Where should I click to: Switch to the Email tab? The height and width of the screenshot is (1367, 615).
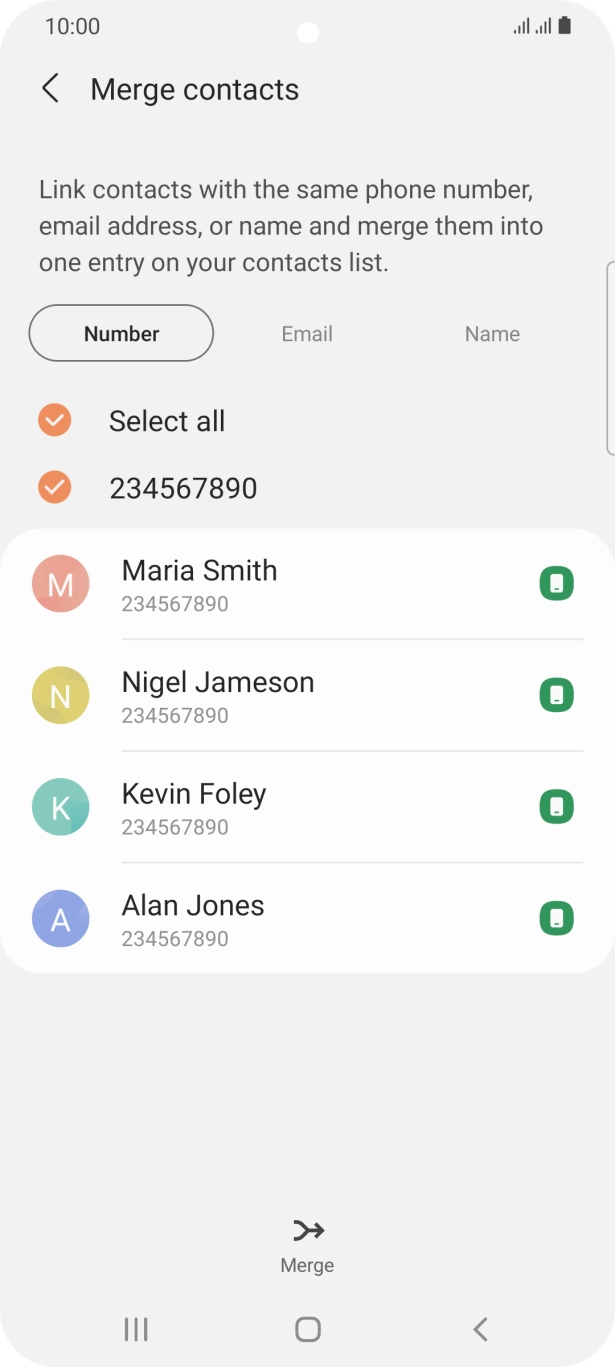point(307,334)
